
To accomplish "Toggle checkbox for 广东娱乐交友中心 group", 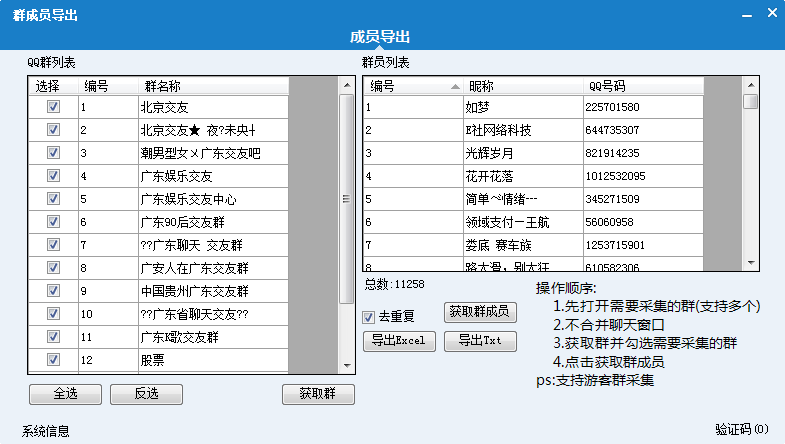I will coord(53,198).
